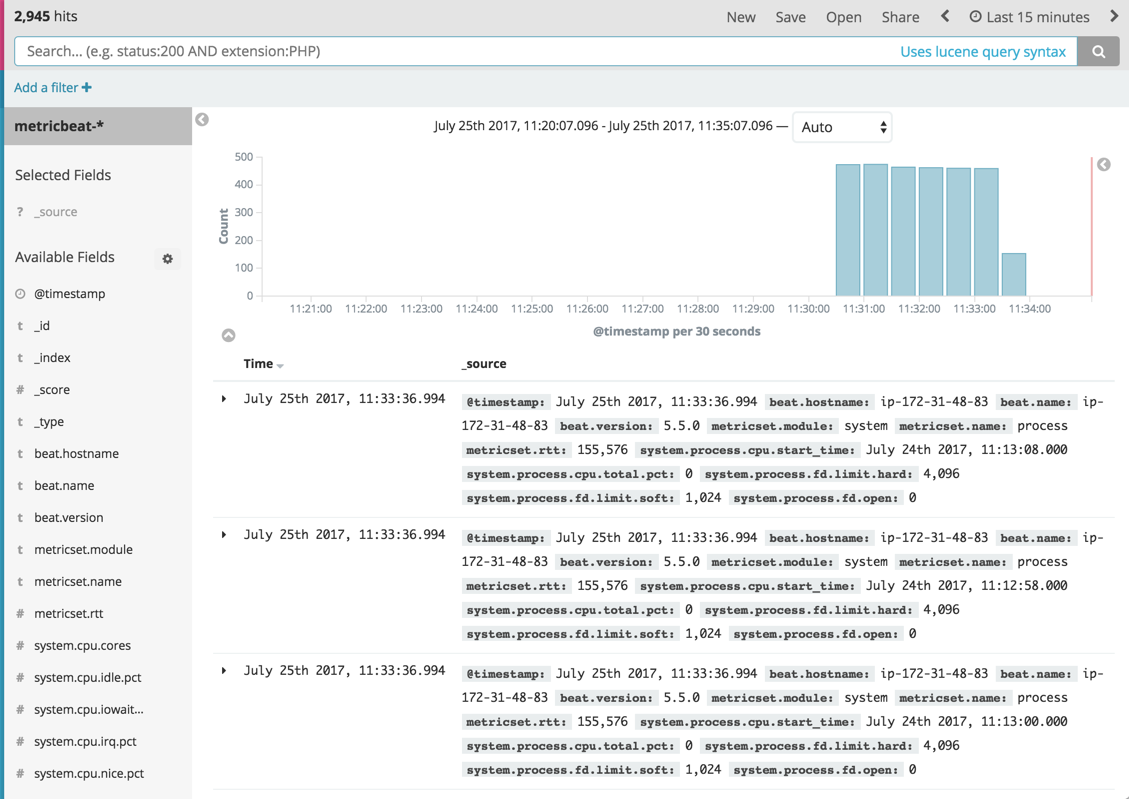Select the metricset.name field

click(x=78, y=582)
